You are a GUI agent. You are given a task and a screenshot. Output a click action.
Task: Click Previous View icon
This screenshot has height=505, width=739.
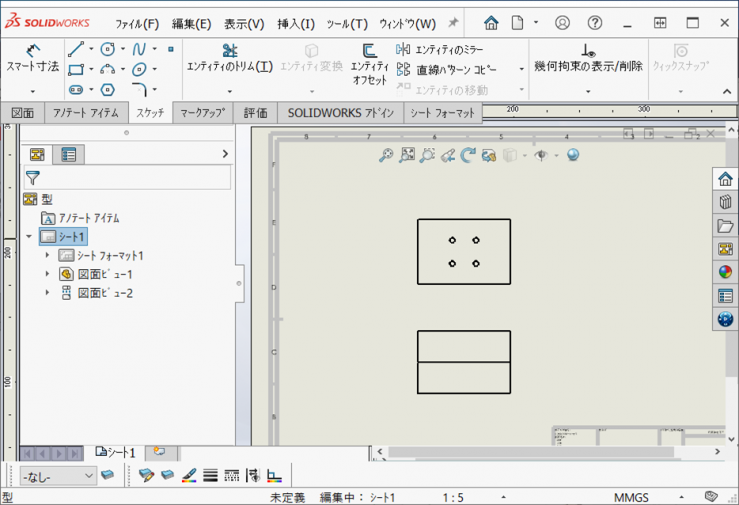coord(448,155)
